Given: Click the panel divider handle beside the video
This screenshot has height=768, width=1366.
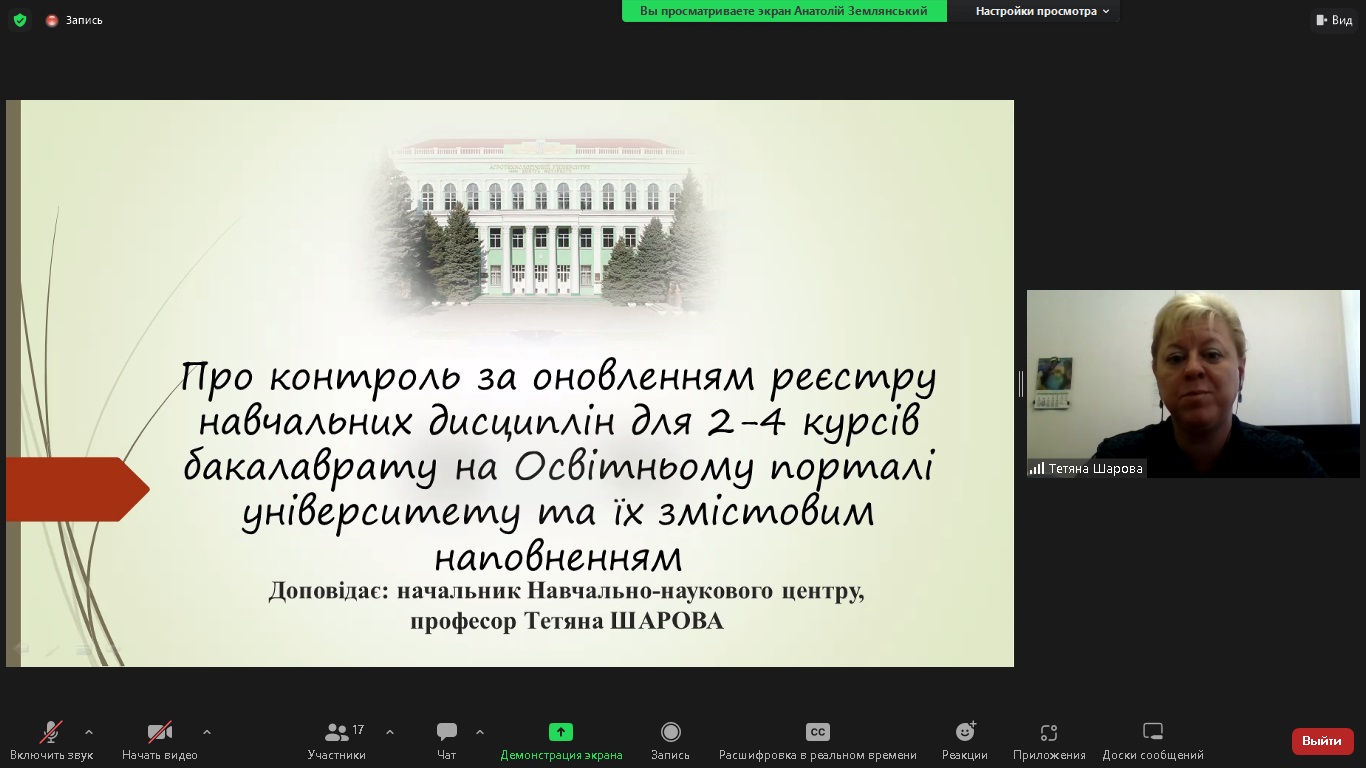Looking at the screenshot, I should [1020, 384].
